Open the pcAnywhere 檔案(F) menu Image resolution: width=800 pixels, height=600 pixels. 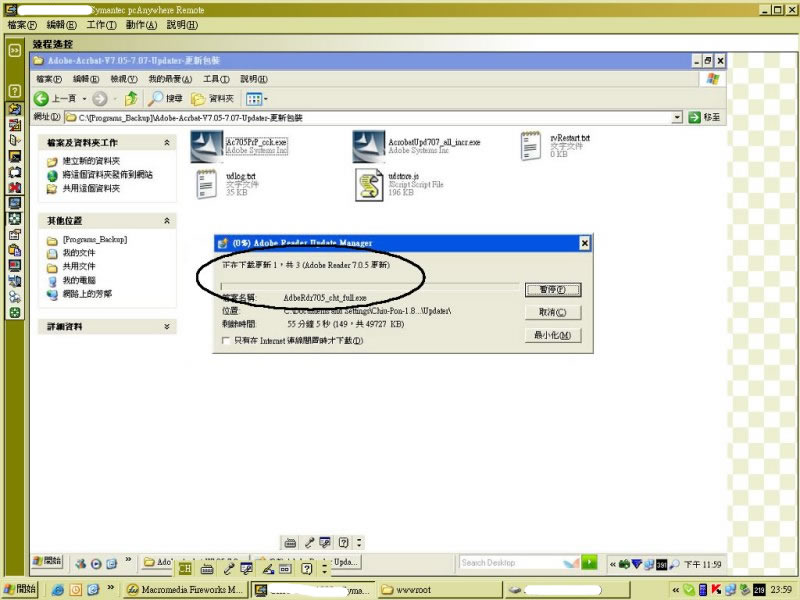22,24
